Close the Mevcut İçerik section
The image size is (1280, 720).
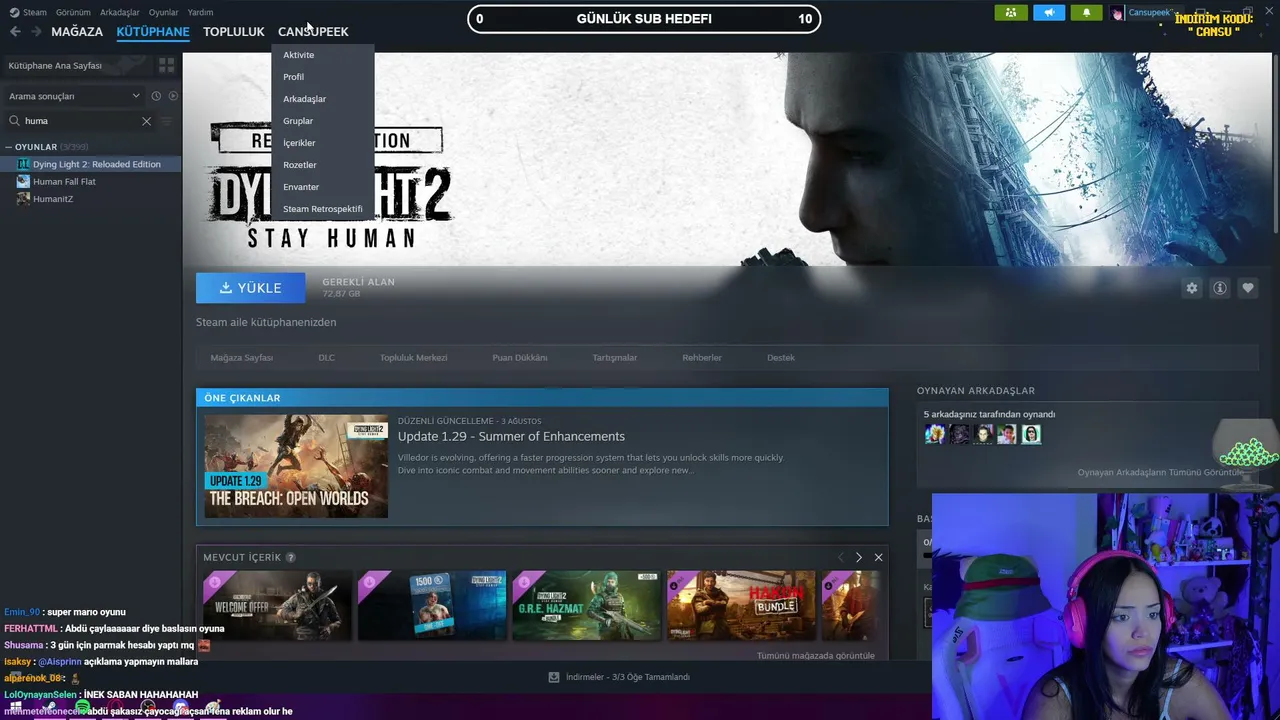tap(878, 558)
